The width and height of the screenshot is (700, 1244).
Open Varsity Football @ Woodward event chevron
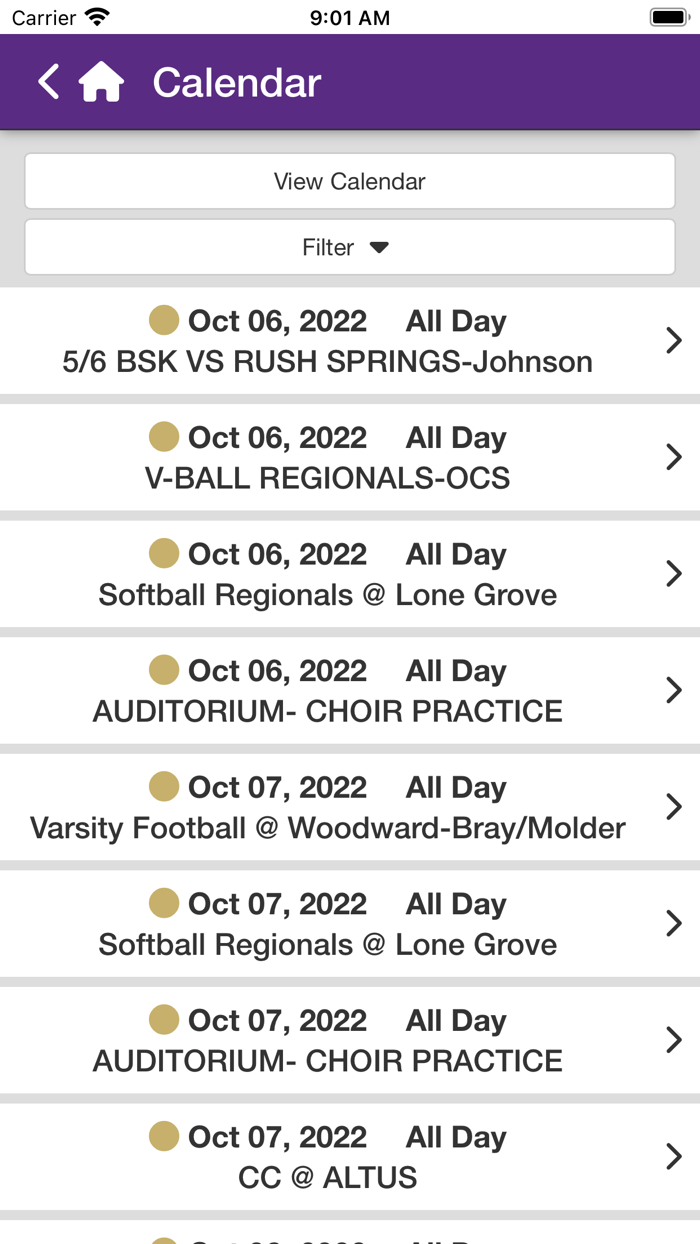pyautogui.click(x=673, y=806)
